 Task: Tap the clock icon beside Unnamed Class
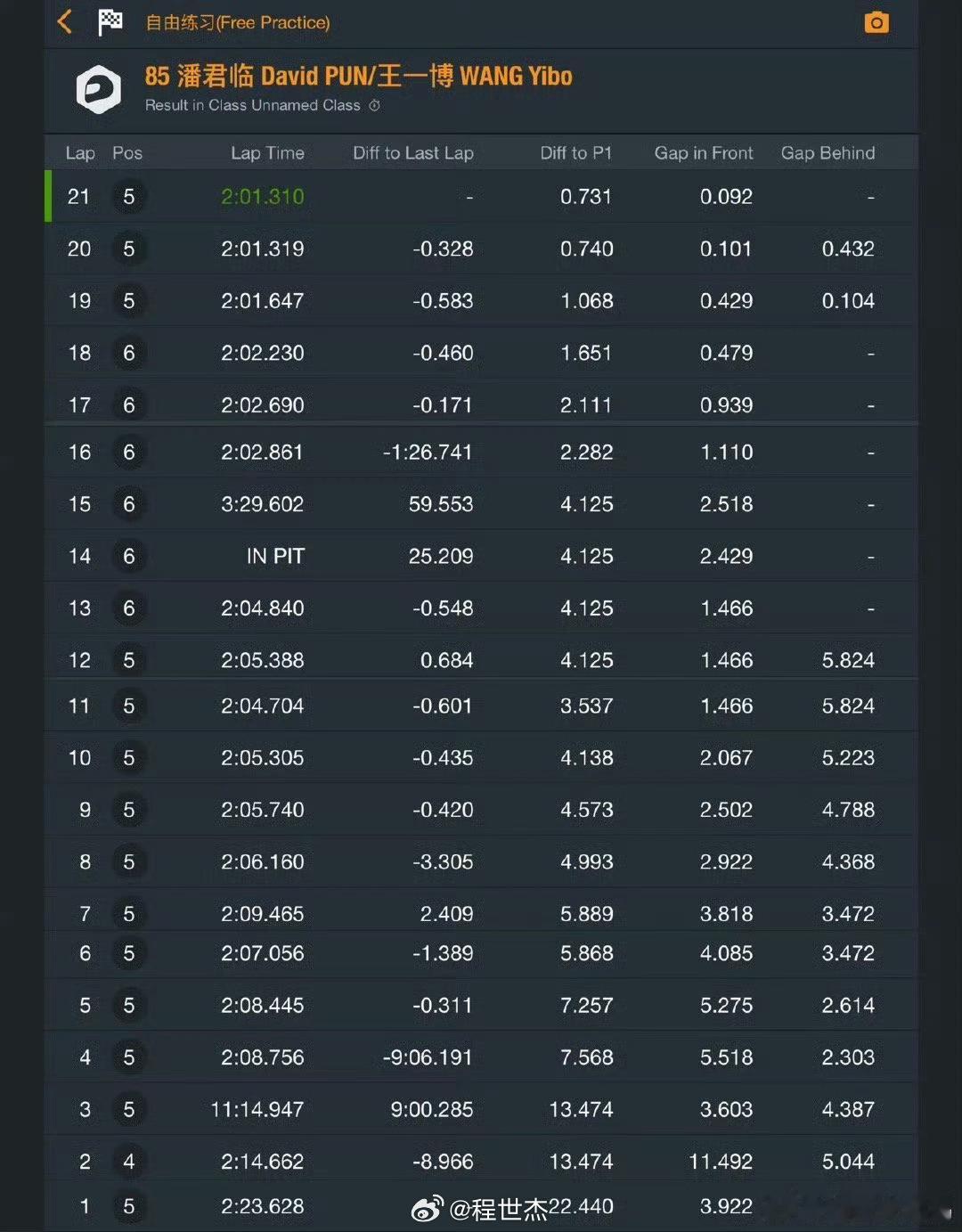374,105
